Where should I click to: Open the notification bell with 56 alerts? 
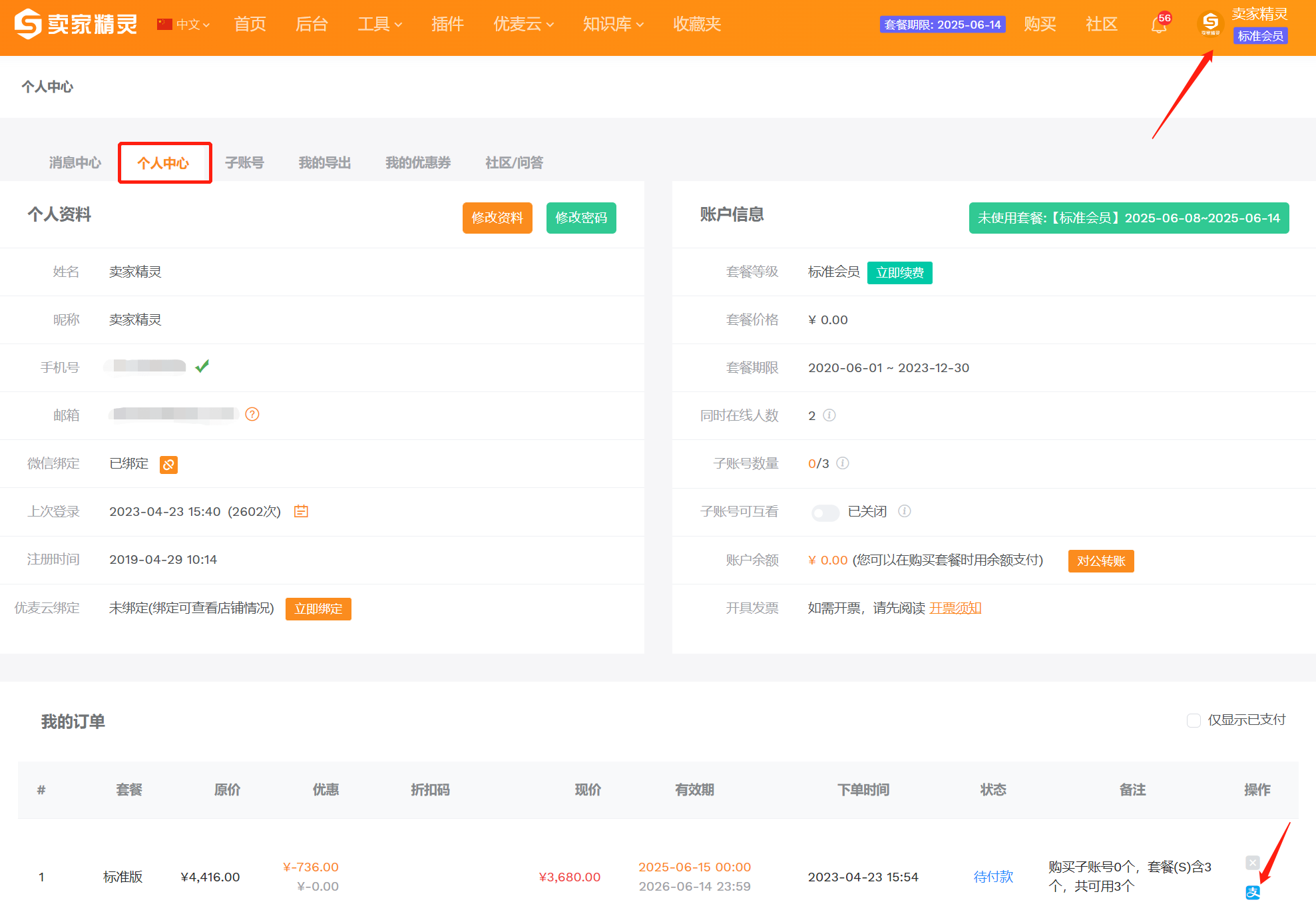pyautogui.click(x=1160, y=25)
